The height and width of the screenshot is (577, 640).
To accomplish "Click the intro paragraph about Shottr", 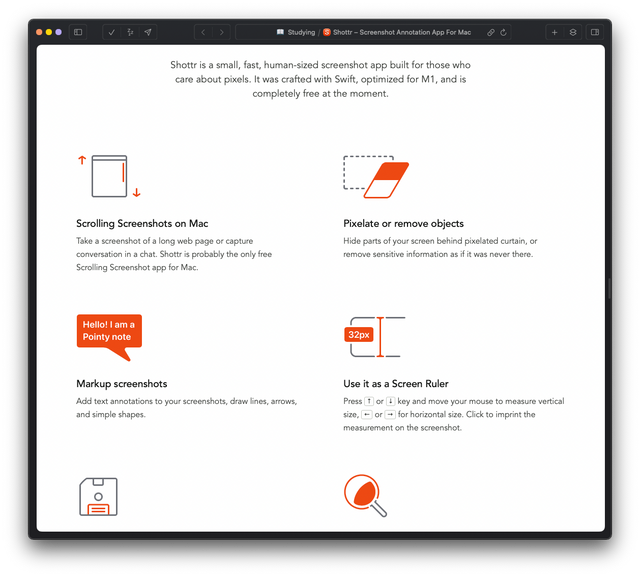I will point(320,79).
